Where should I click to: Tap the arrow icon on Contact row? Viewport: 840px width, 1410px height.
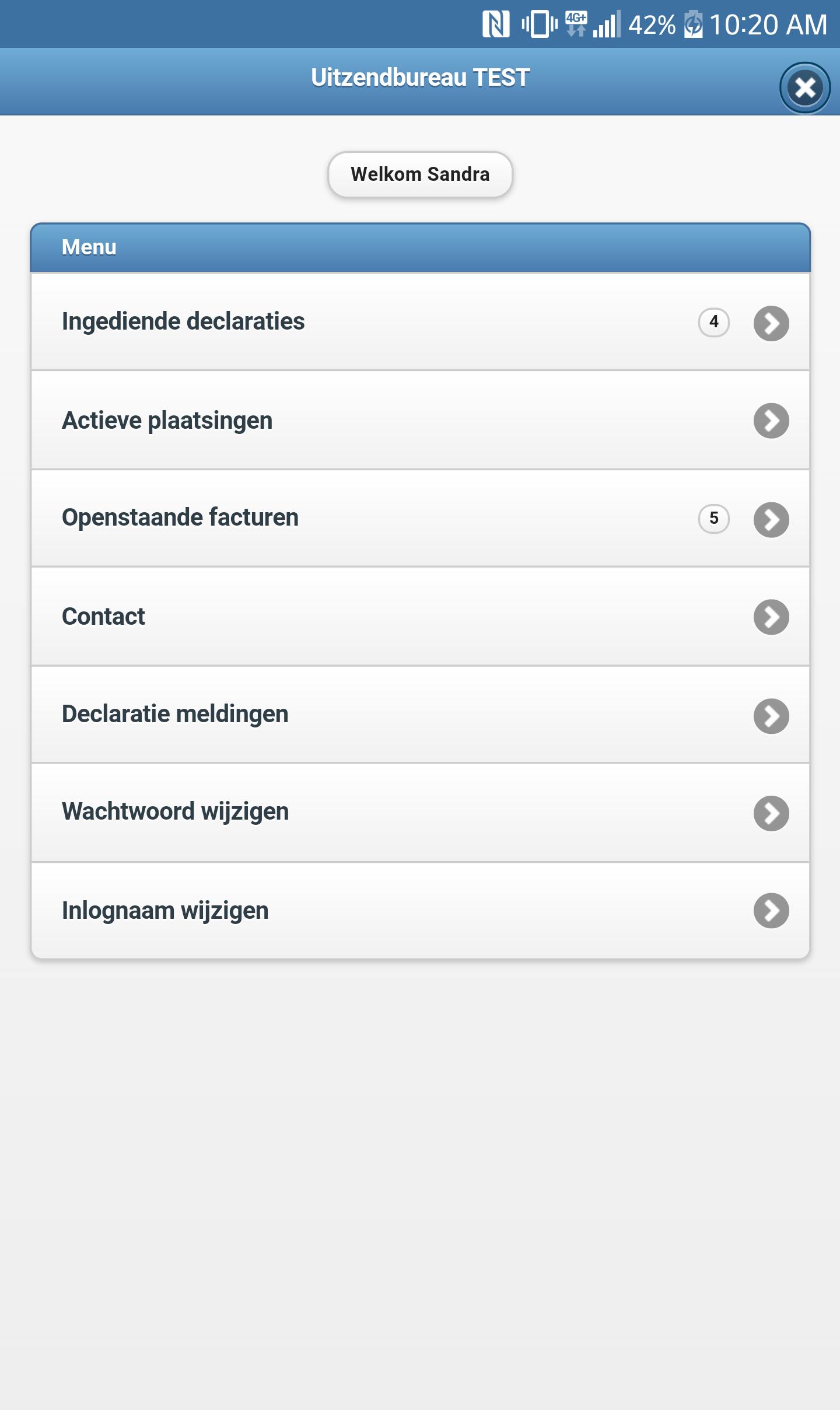[771, 617]
